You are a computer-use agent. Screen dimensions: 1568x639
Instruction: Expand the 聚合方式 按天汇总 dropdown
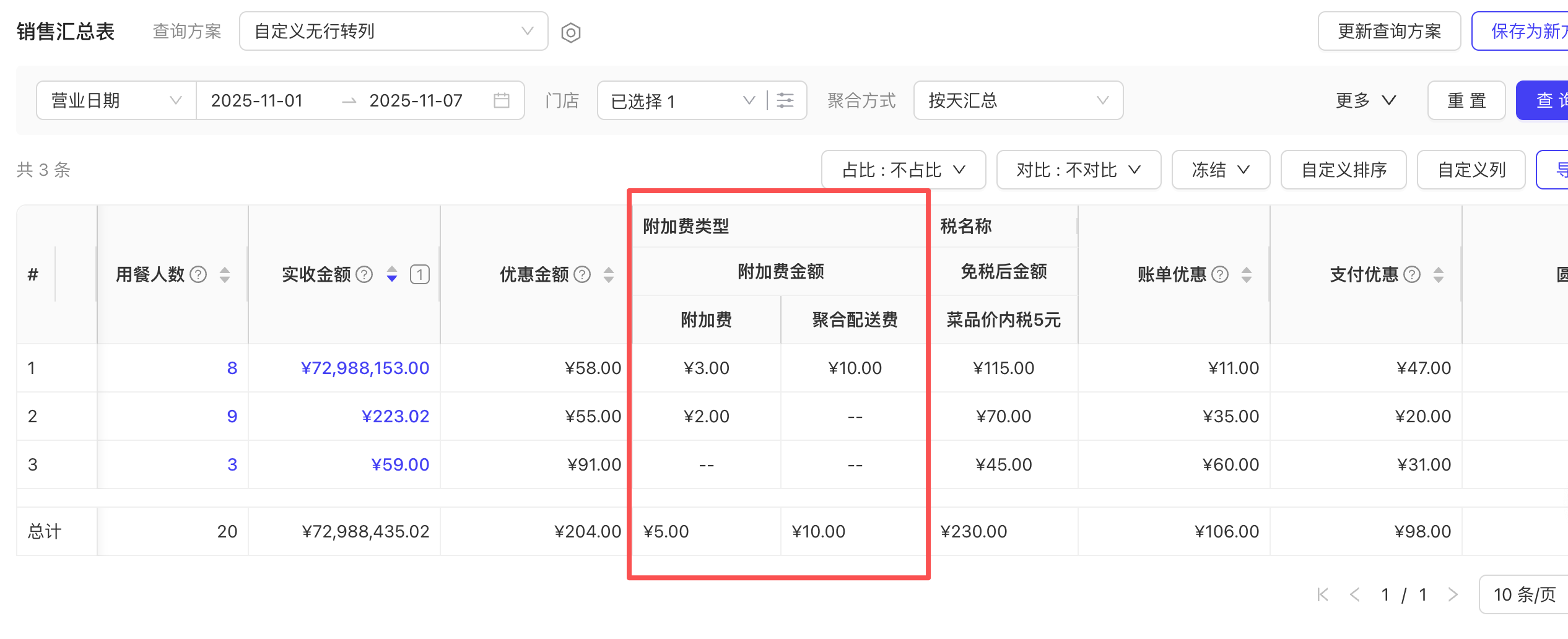(x=1017, y=100)
